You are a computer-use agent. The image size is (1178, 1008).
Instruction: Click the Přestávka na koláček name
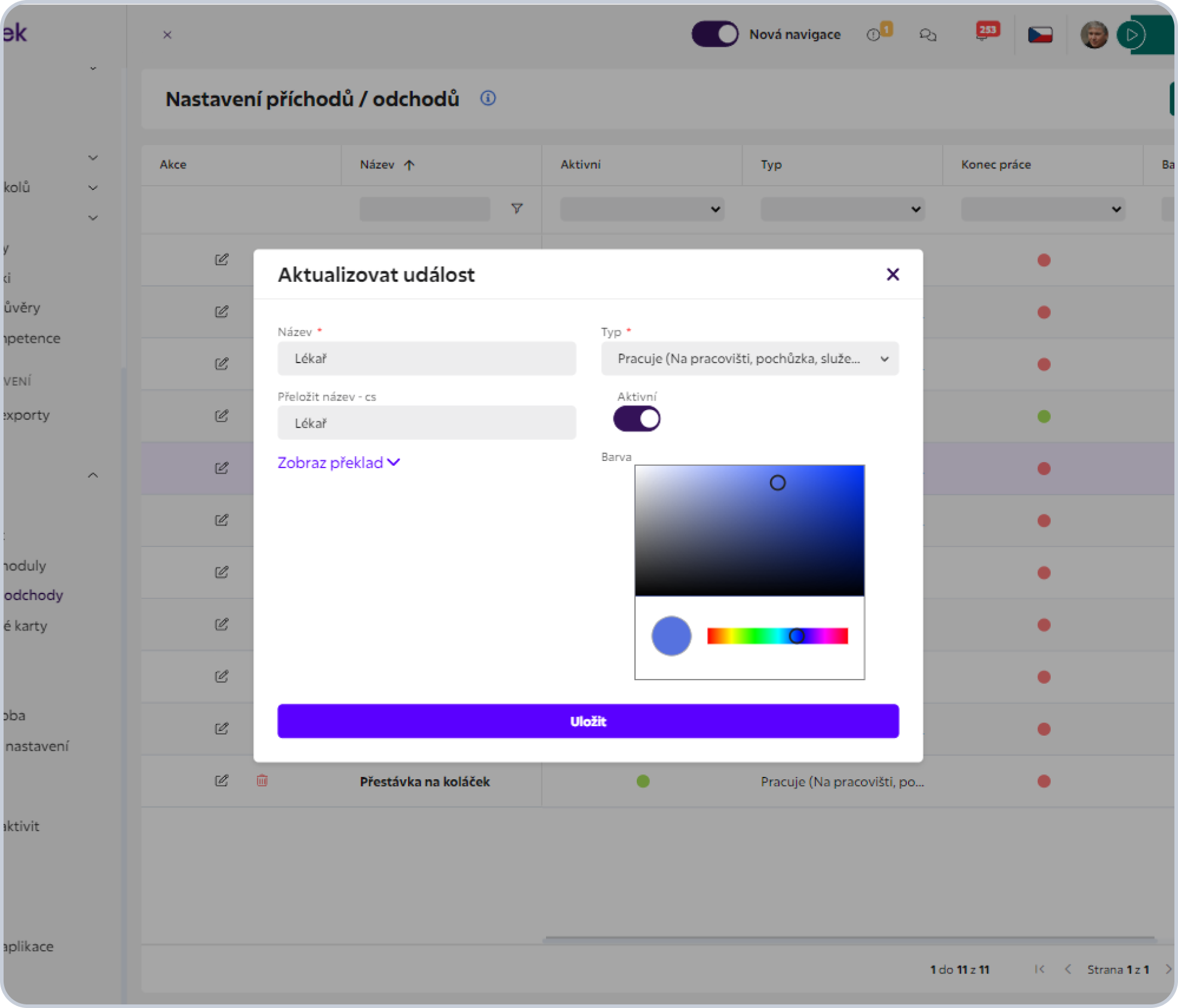(x=425, y=782)
